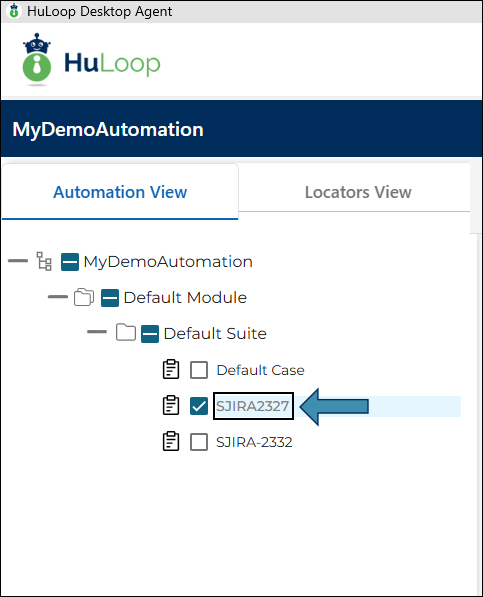Click the clipboard icon for SJIRA2327
Viewport: 483px width, 597px height.
[x=171, y=405]
